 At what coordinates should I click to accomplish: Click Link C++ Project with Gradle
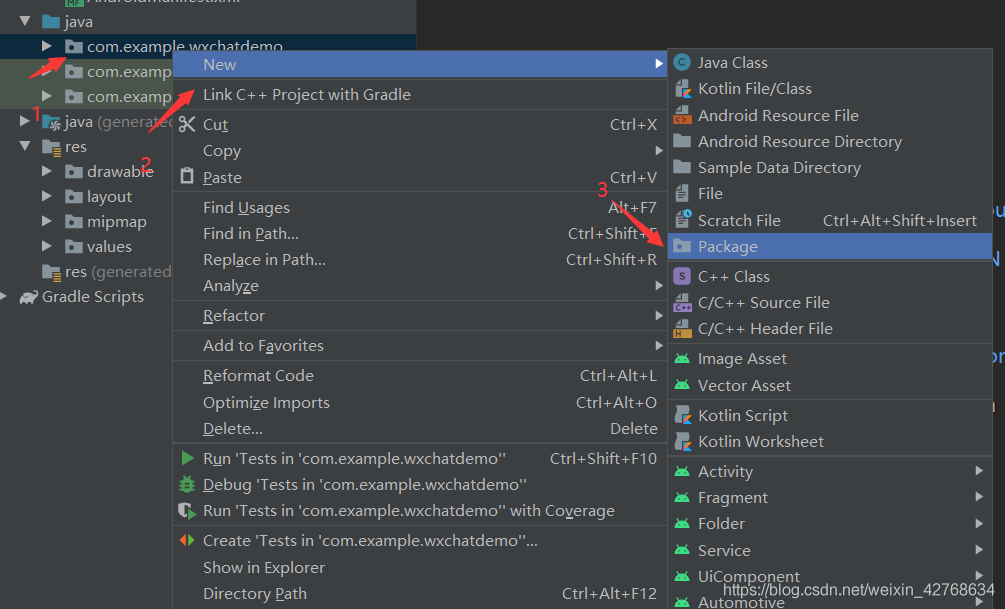pos(306,94)
